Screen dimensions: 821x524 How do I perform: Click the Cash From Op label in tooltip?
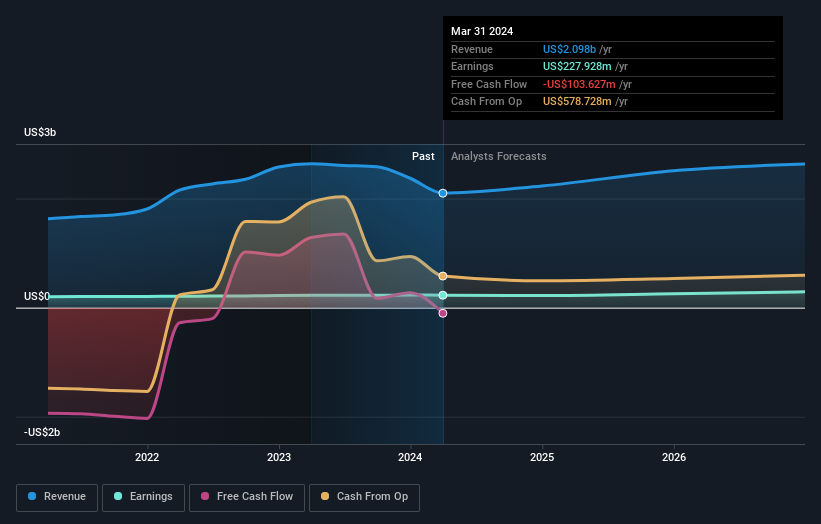click(486, 102)
